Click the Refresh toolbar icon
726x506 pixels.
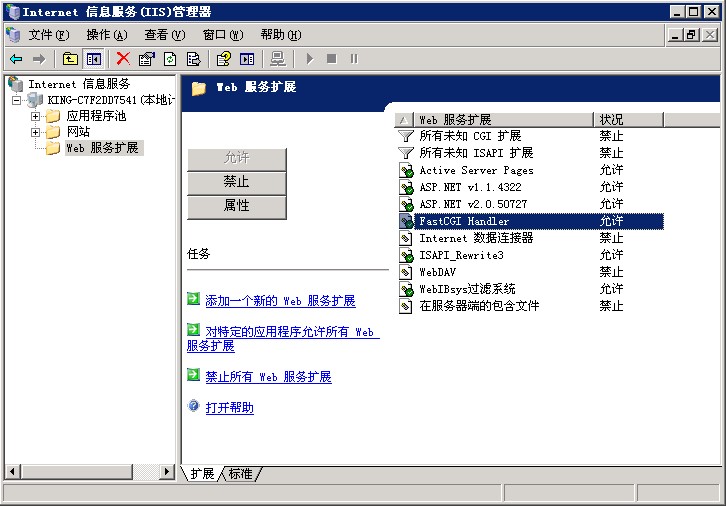170,59
